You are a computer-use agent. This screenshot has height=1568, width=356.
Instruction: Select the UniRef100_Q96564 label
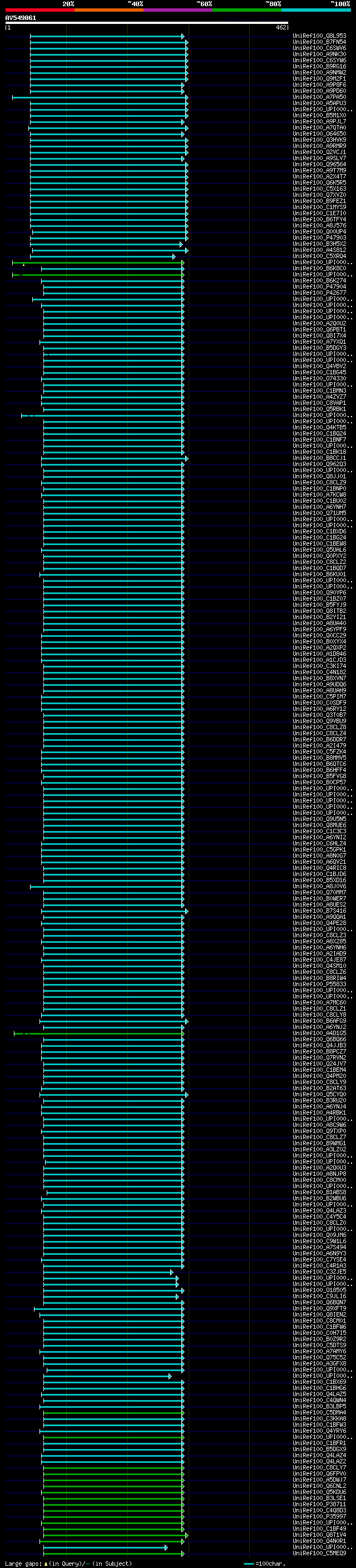(x=319, y=164)
